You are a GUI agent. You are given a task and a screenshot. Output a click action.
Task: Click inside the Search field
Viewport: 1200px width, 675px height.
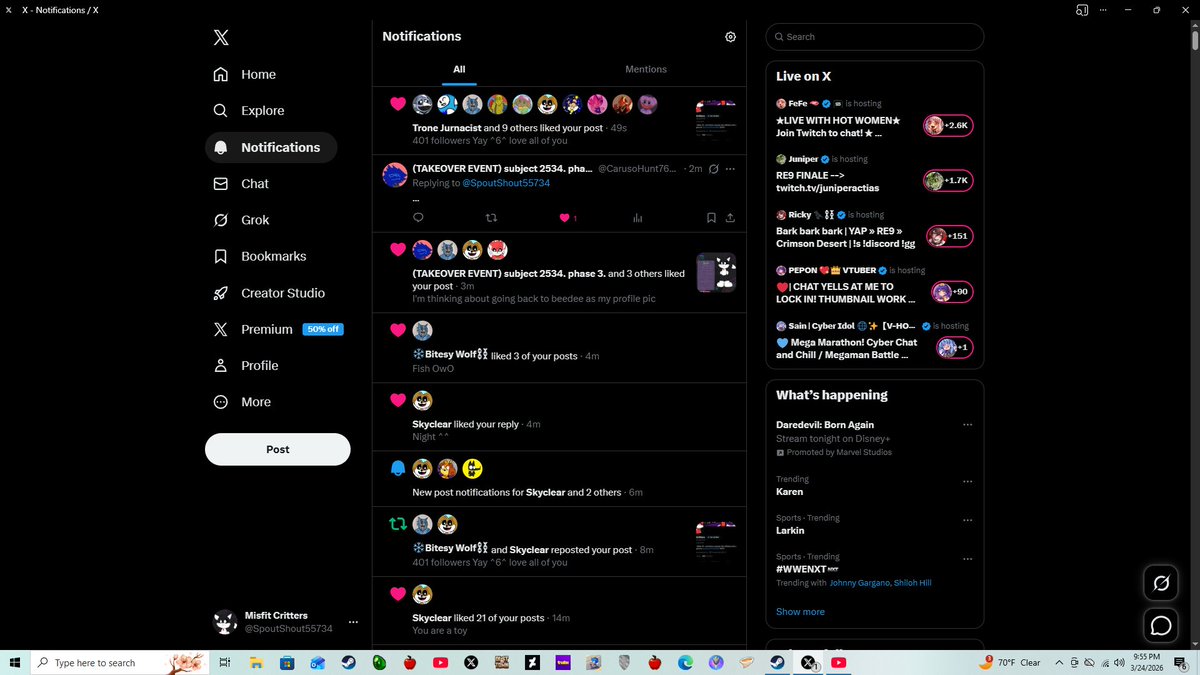[x=875, y=37]
